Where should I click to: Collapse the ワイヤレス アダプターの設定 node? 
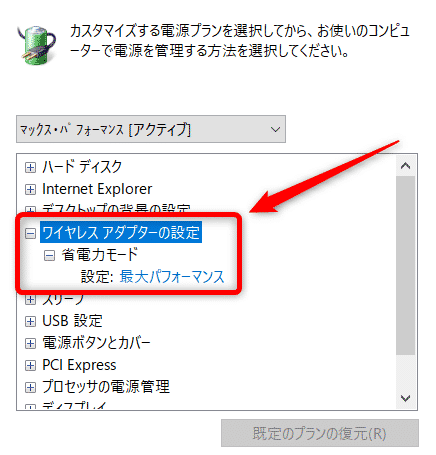click(30, 233)
